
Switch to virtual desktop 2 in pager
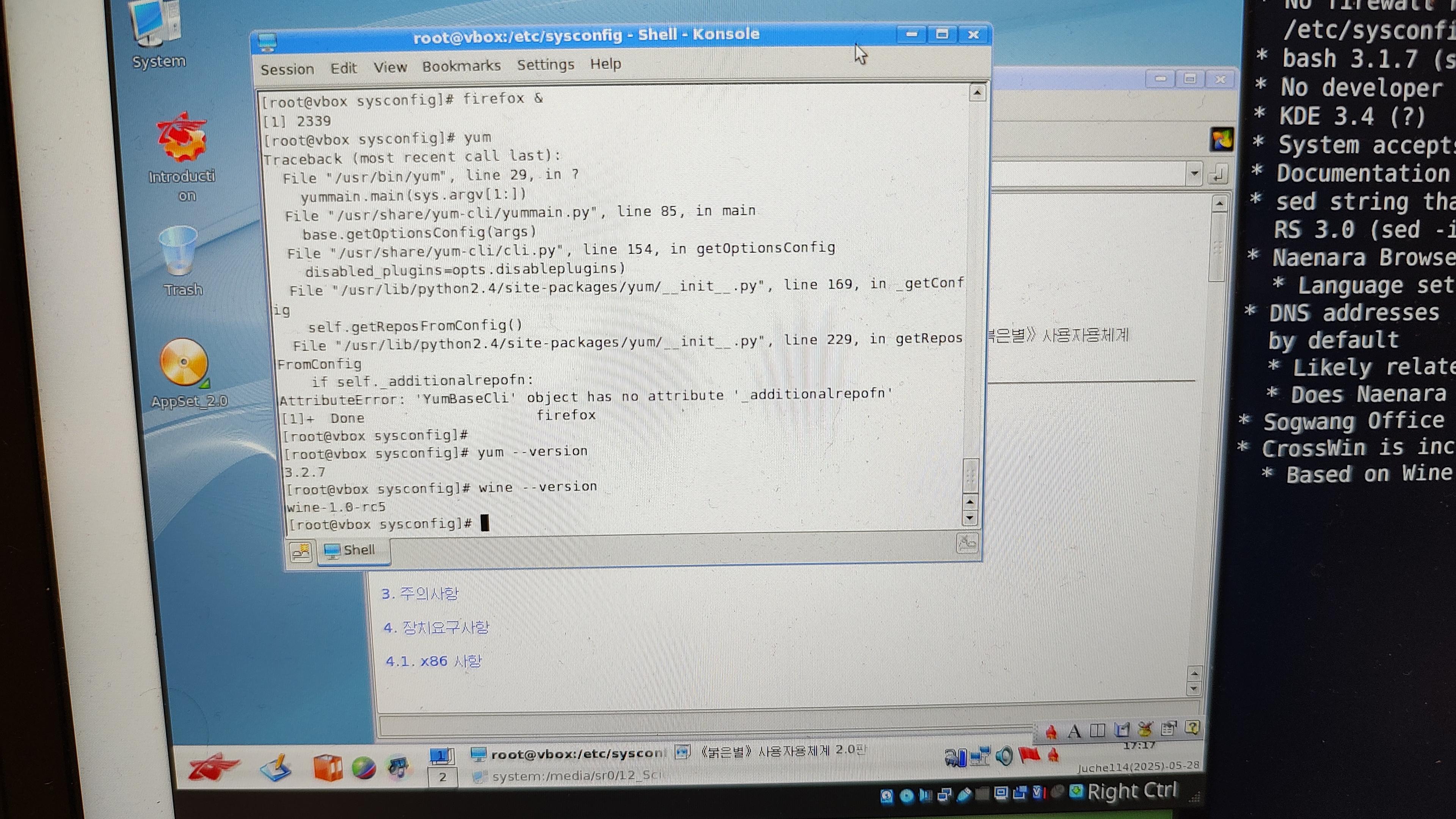point(442,777)
